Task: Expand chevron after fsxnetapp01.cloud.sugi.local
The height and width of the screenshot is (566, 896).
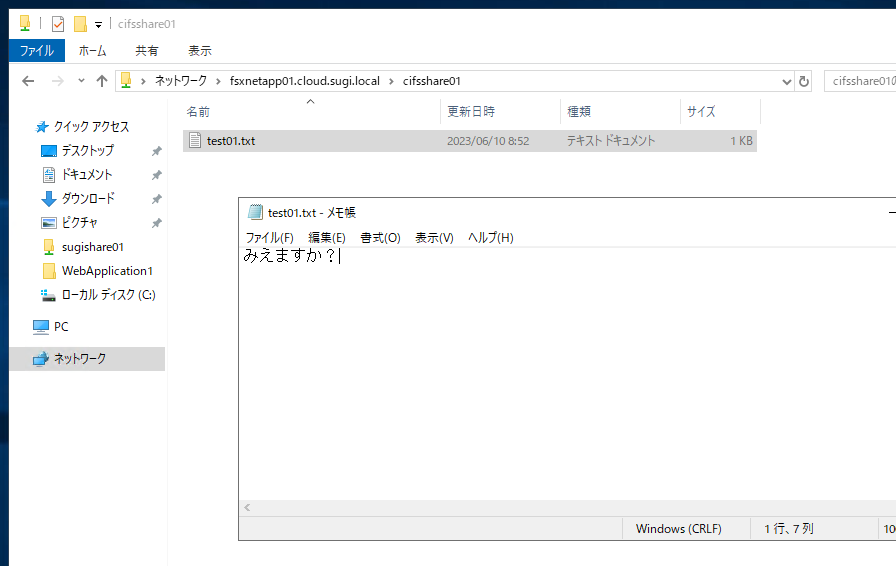Action: click(x=391, y=81)
